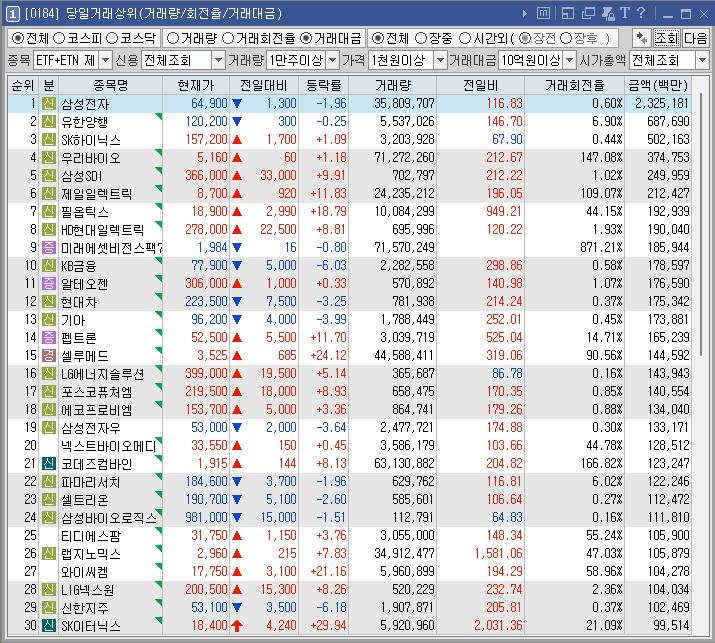This screenshot has height=643, width=715.
Task: Click the 신 badge in KB금융 row
Action: click(49, 265)
